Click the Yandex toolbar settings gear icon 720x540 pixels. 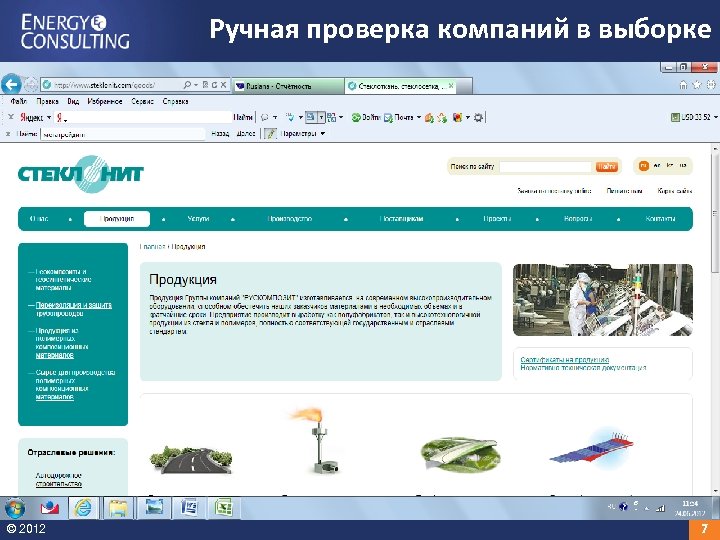point(478,118)
